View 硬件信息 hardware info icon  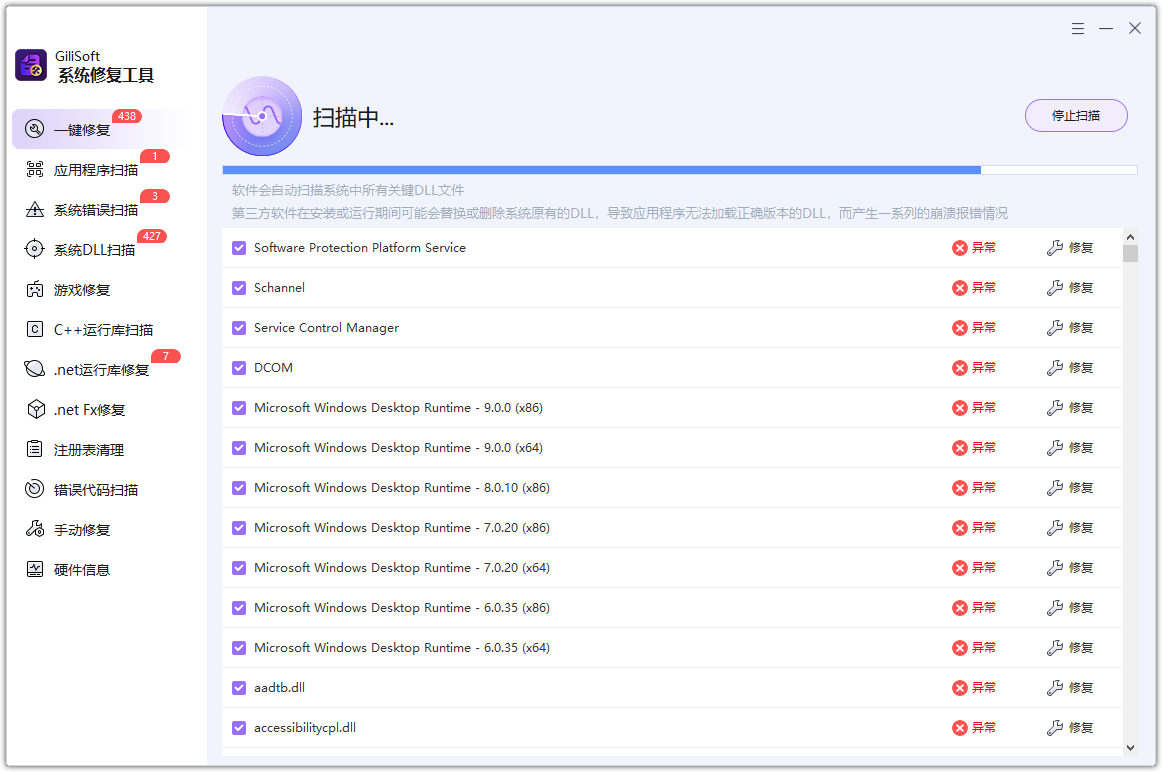(x=36, y=569)
